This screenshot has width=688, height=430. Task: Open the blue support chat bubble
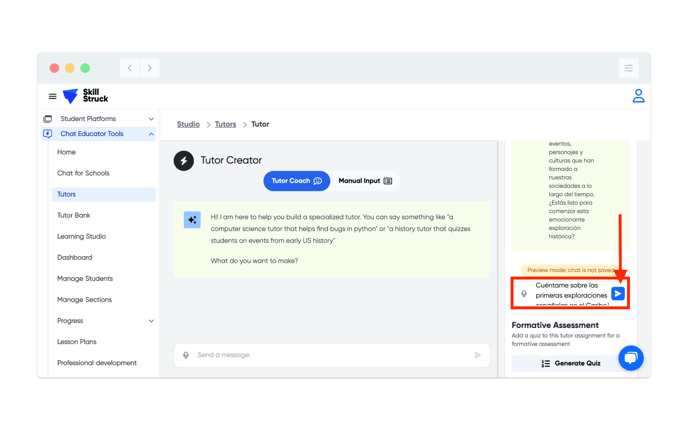[x=631, y=358]
